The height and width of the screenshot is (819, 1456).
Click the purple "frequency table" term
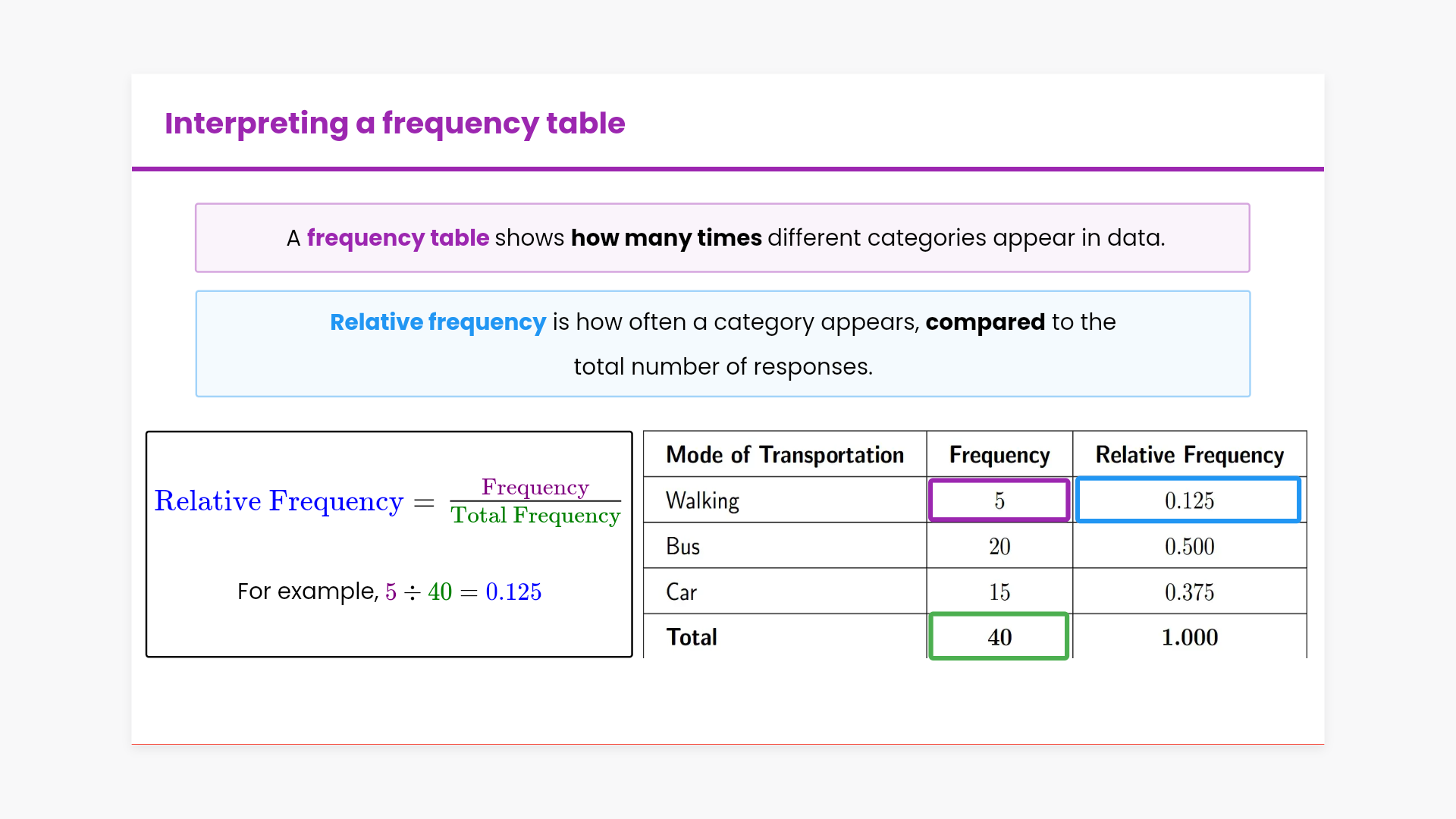coord(397,238)
